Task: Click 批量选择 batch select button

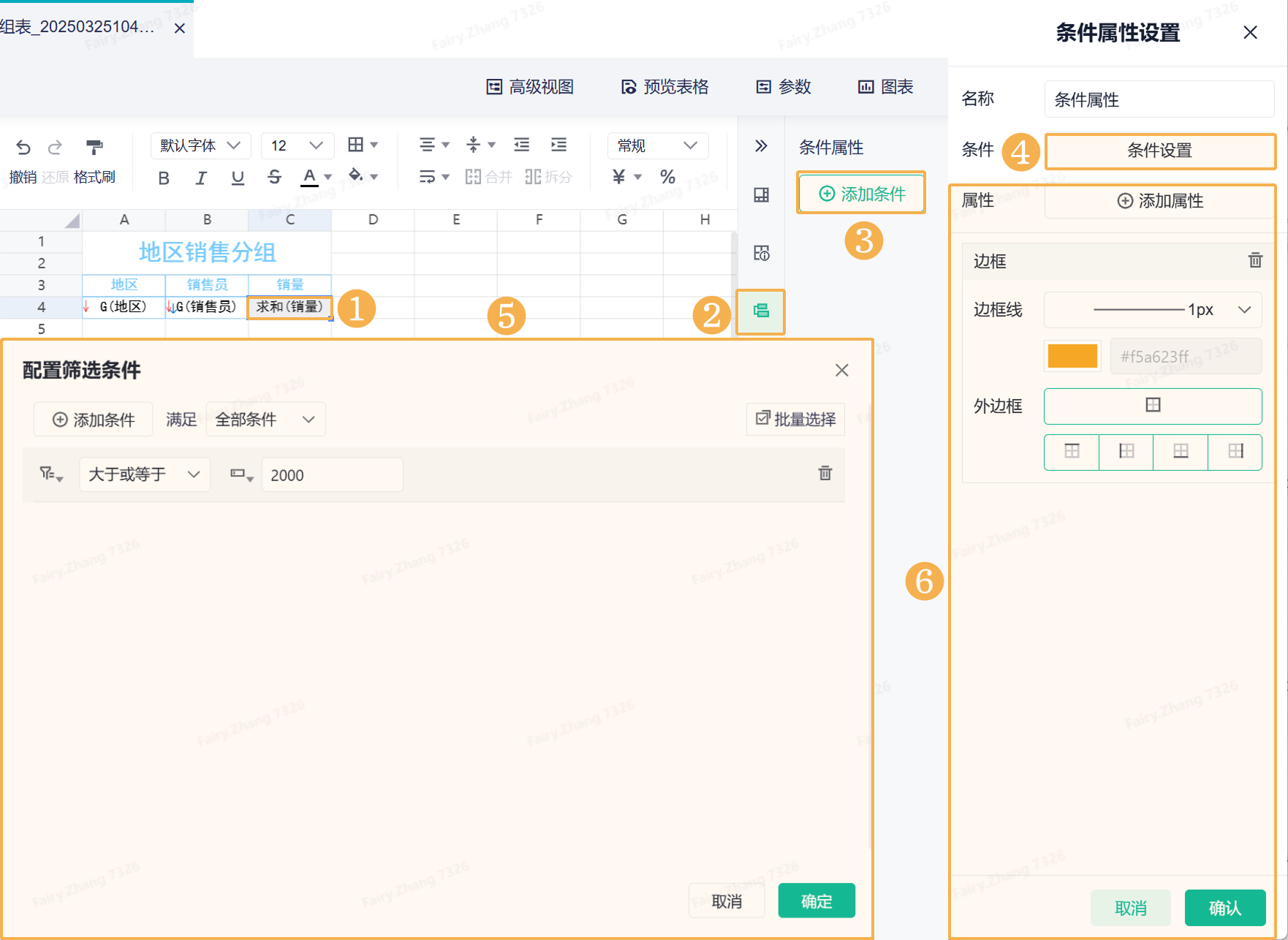Action: pos(795,419)
